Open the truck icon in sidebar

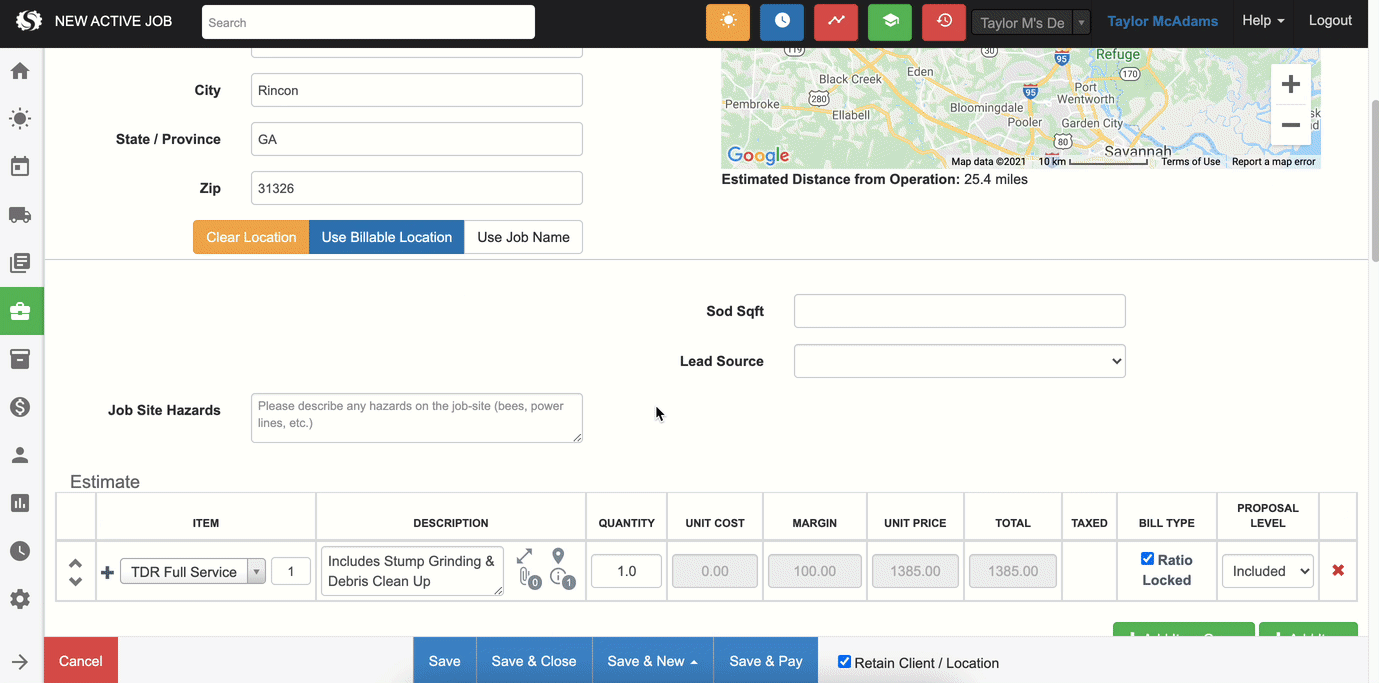tap(20, 215)
